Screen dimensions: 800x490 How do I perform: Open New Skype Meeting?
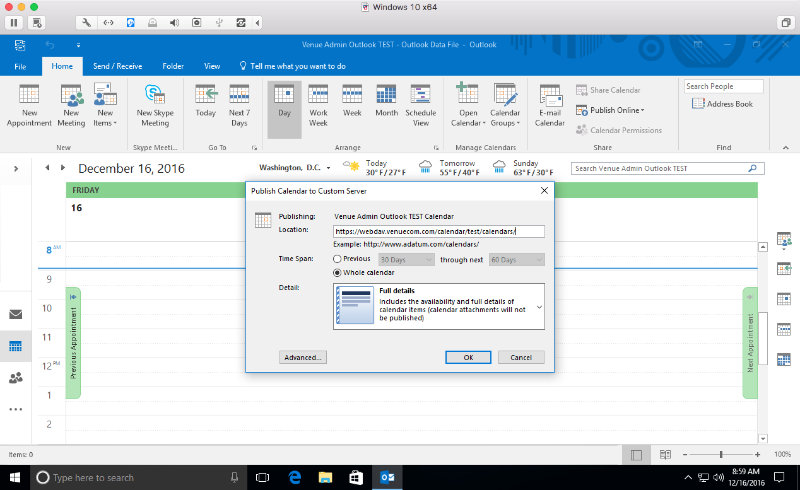pyautogui.click(x=154, y=96)
